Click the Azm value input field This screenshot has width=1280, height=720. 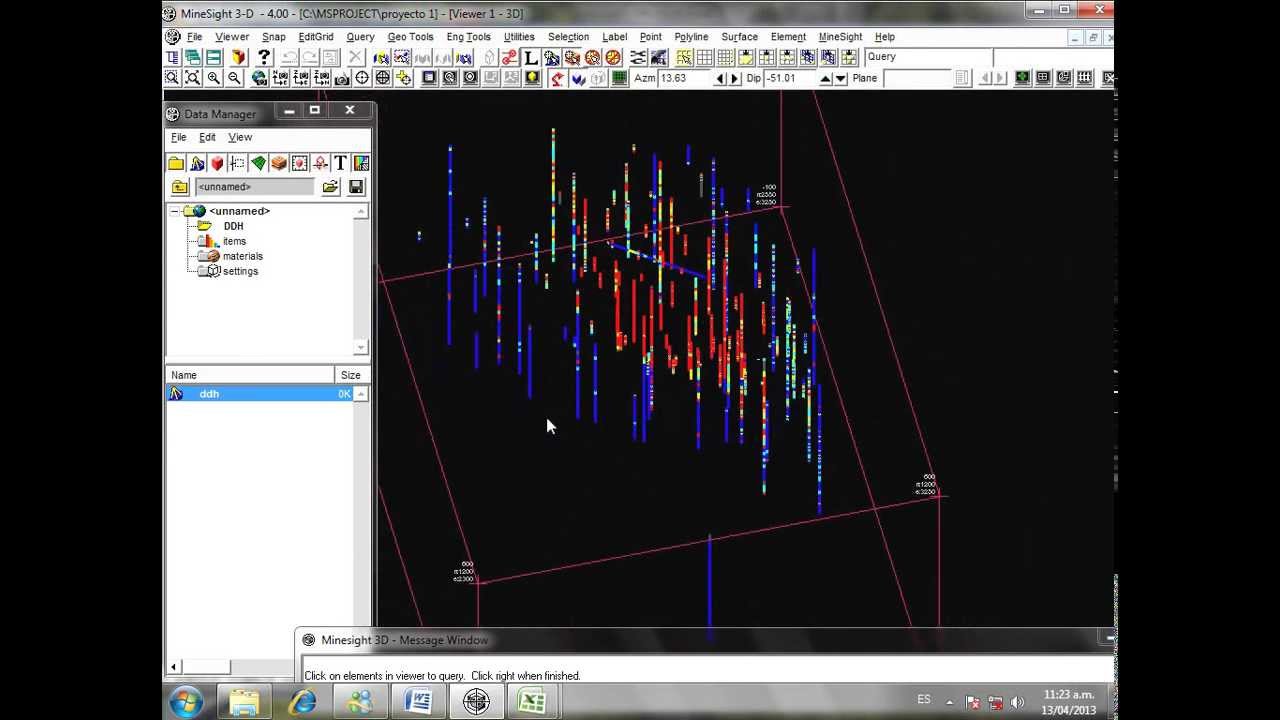(685, 78)
